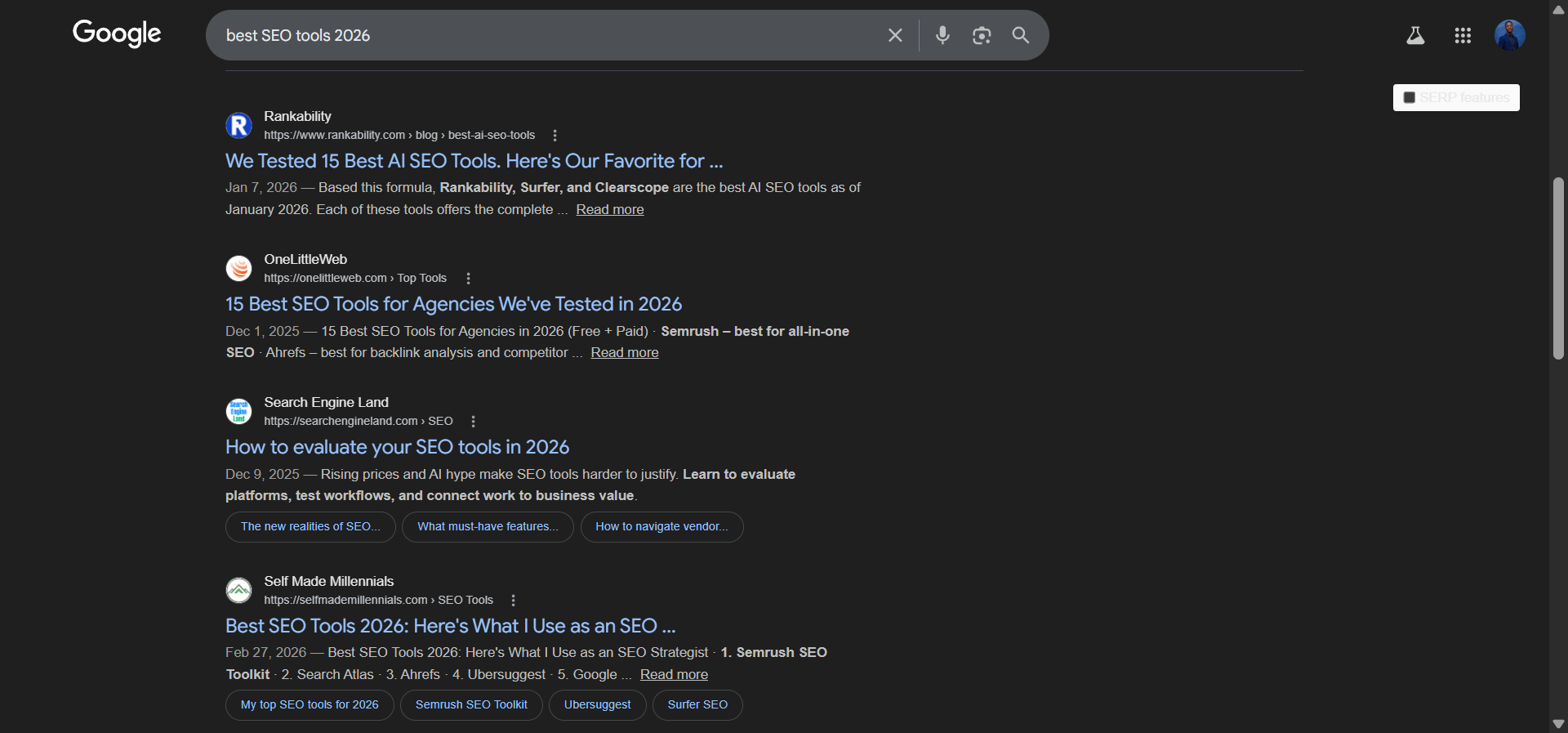Click the OneLittleWeb site favicon
Screen dimensions: 1568x733
(x=238, y=268)
